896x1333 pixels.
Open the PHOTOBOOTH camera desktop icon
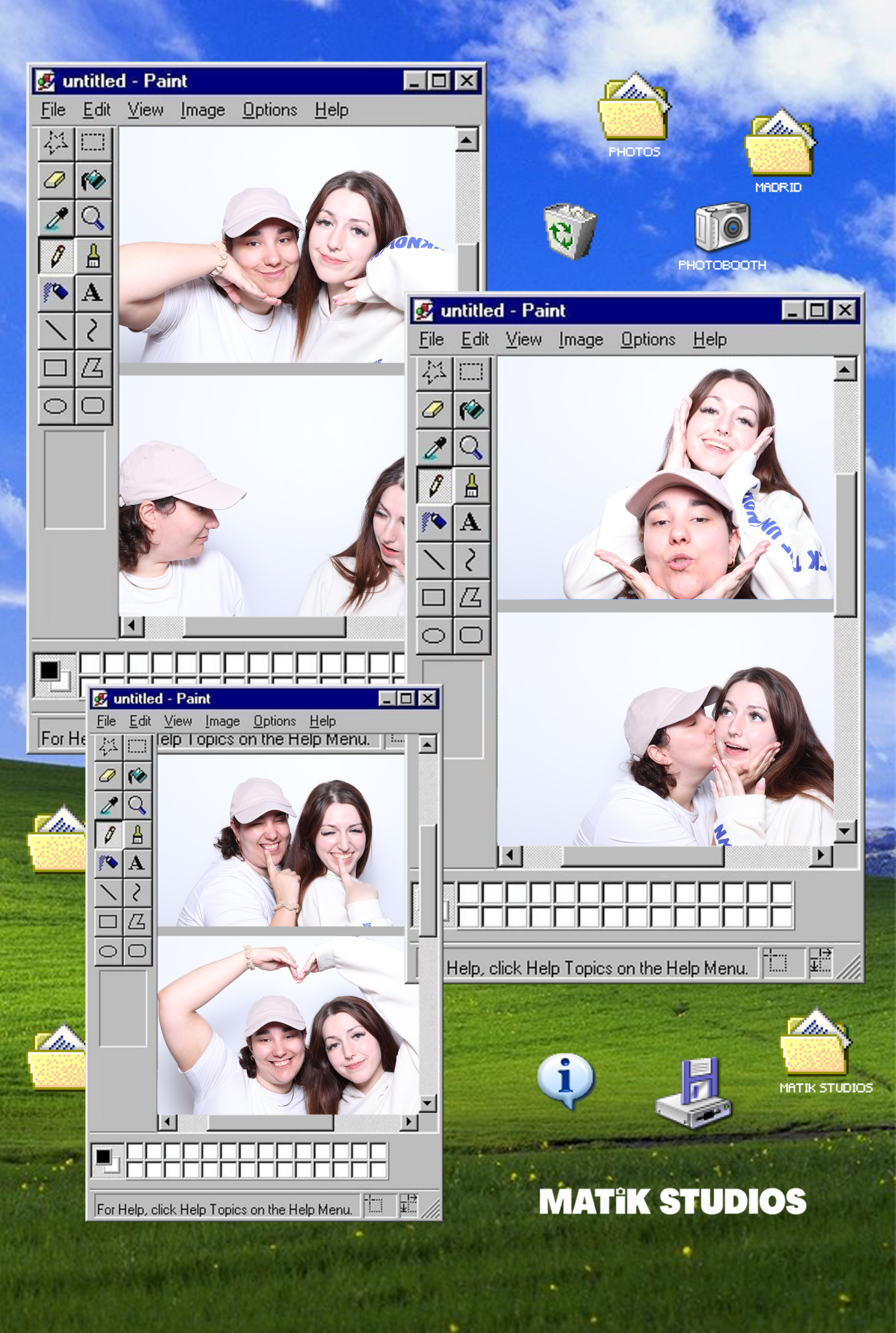coord(722,227)
